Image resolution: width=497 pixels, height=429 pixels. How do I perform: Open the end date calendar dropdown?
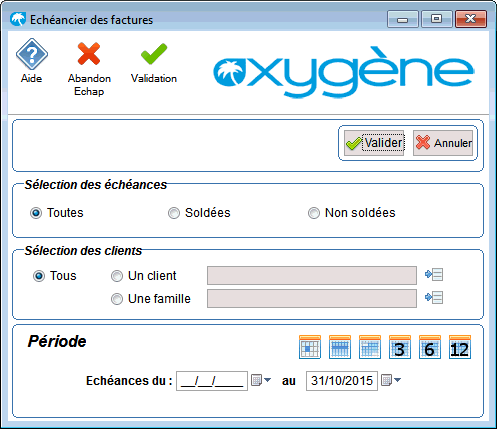tap(391, 380)
